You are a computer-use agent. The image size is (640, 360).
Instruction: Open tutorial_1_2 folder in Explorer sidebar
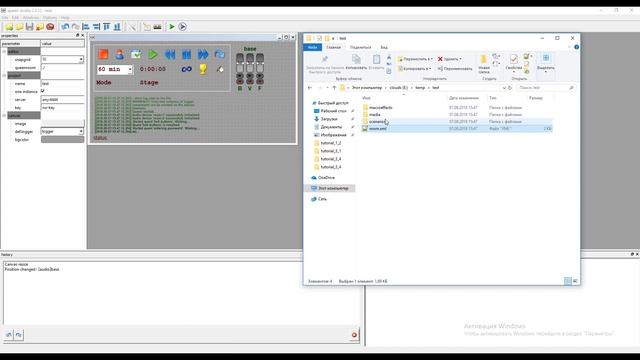(x=331, y=143)
